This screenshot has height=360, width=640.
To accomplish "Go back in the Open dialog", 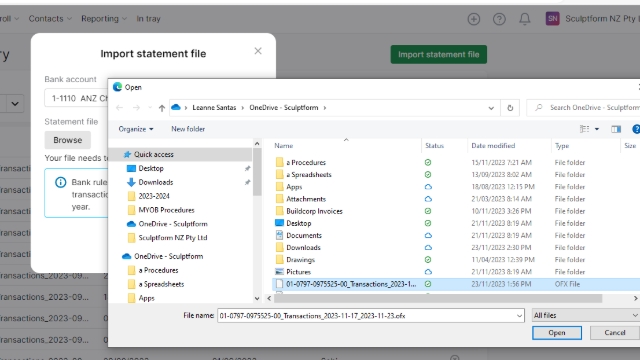I will (120, 108).
